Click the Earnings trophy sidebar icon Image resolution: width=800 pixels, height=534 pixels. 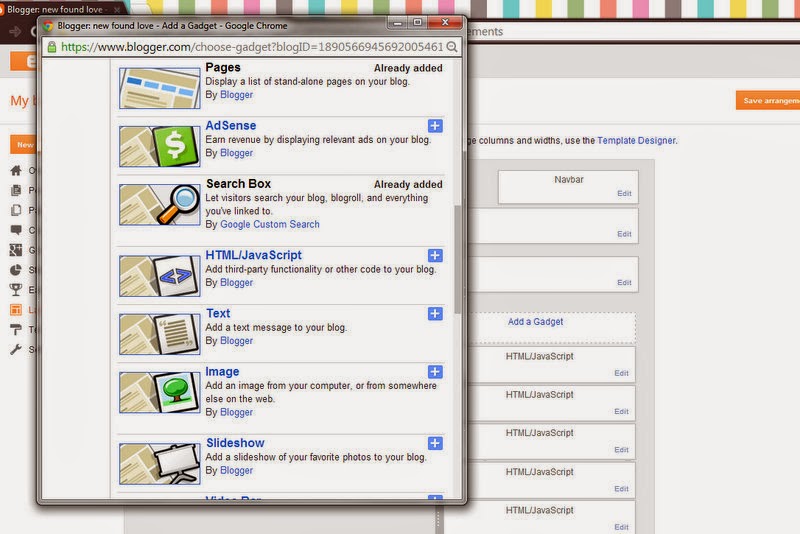click(16, 290)
